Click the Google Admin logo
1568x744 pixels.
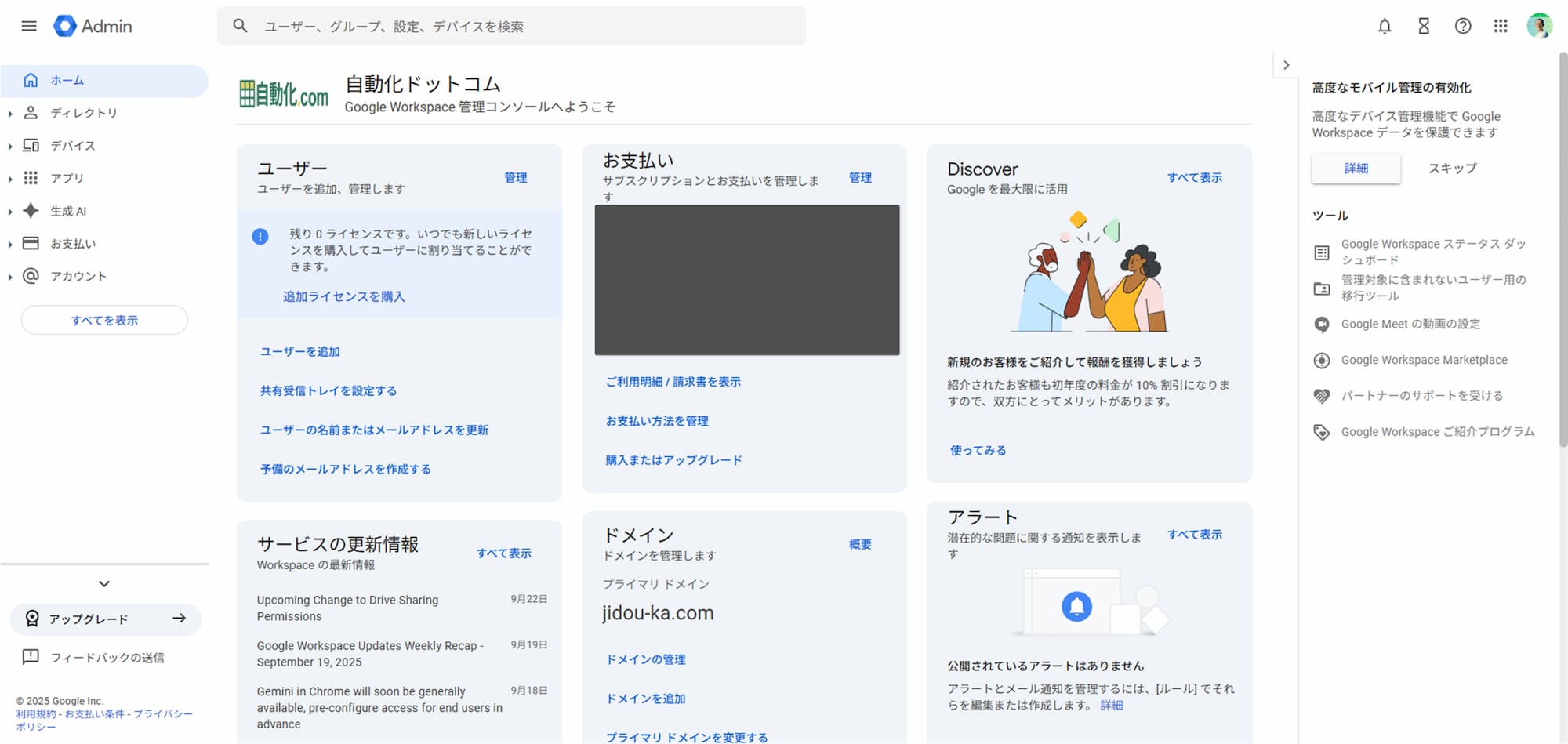[x=93, y=26]
